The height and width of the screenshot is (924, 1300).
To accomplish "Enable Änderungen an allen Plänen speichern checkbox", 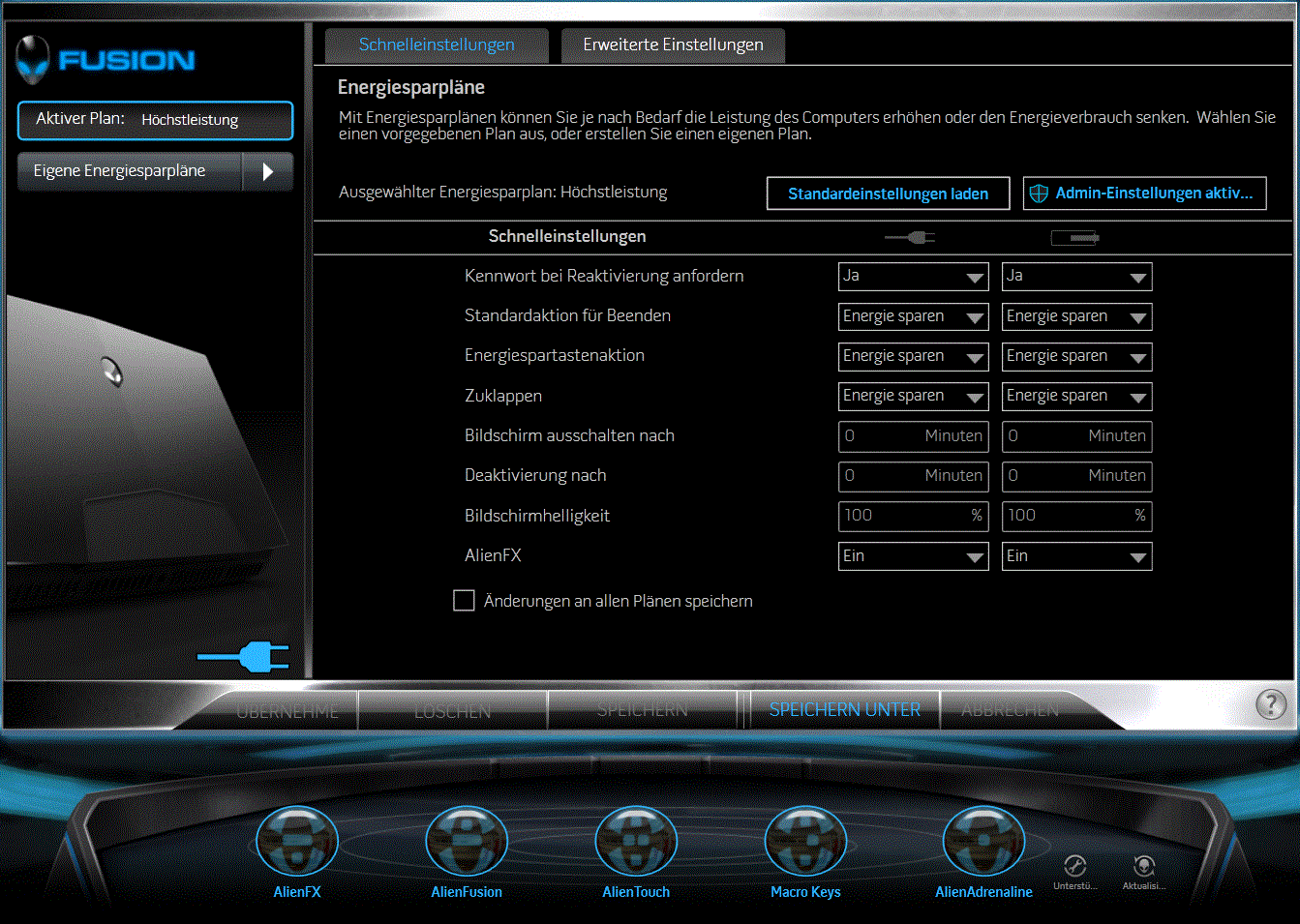I will click(x=465, y=601).
